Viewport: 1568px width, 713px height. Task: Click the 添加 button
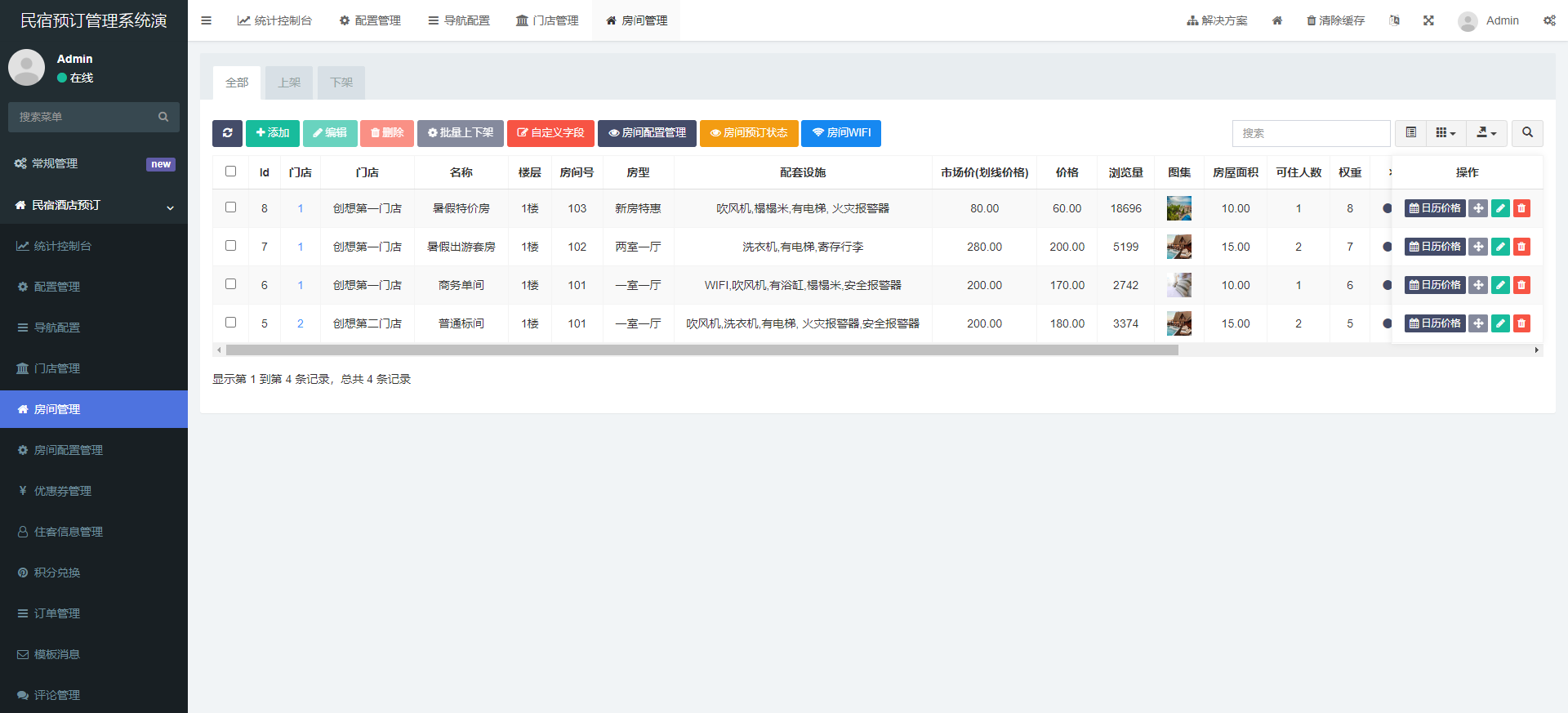(x=272, y=133)
